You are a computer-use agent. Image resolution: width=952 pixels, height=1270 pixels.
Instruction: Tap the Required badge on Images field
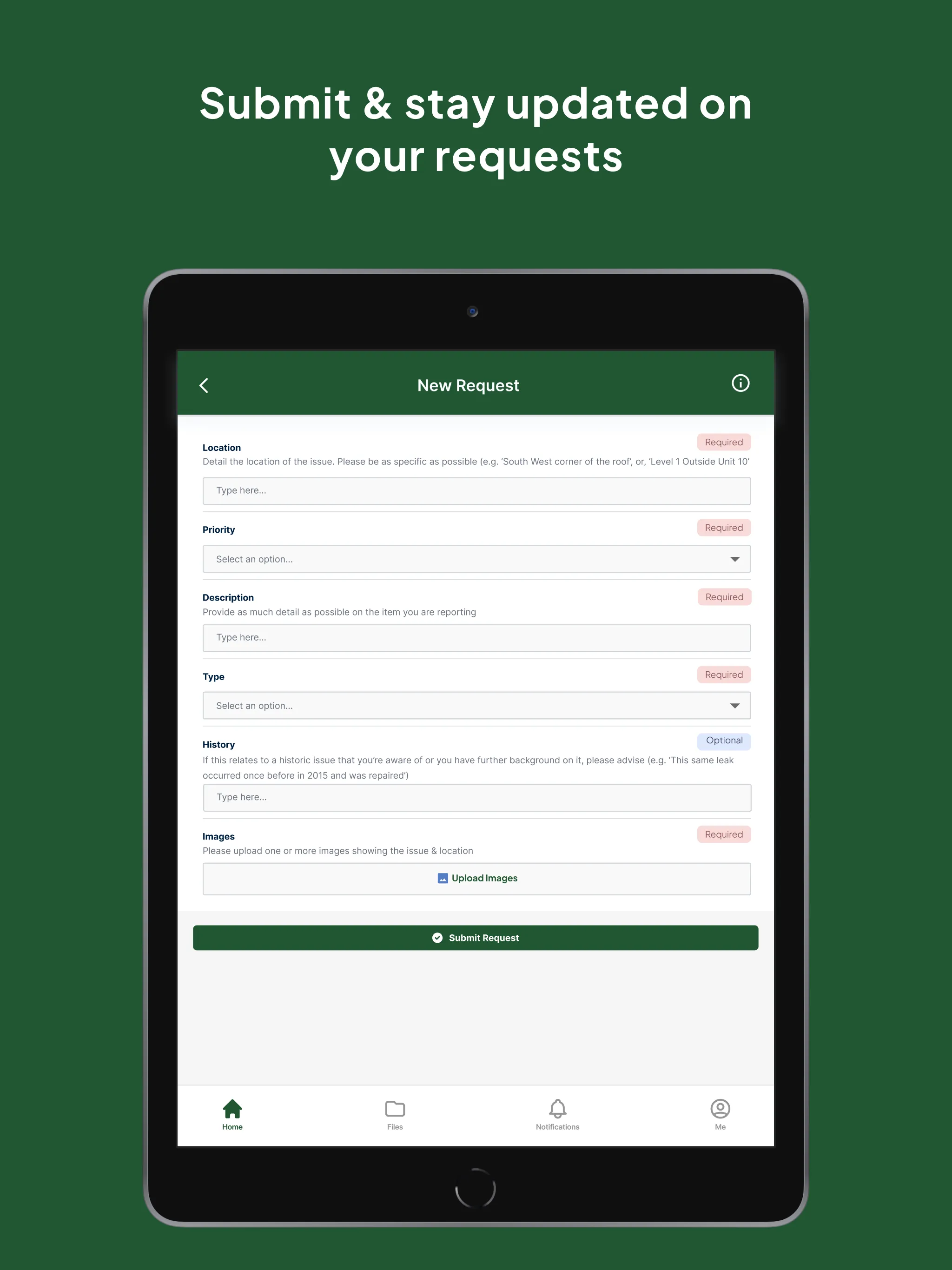tap(722, 834)
